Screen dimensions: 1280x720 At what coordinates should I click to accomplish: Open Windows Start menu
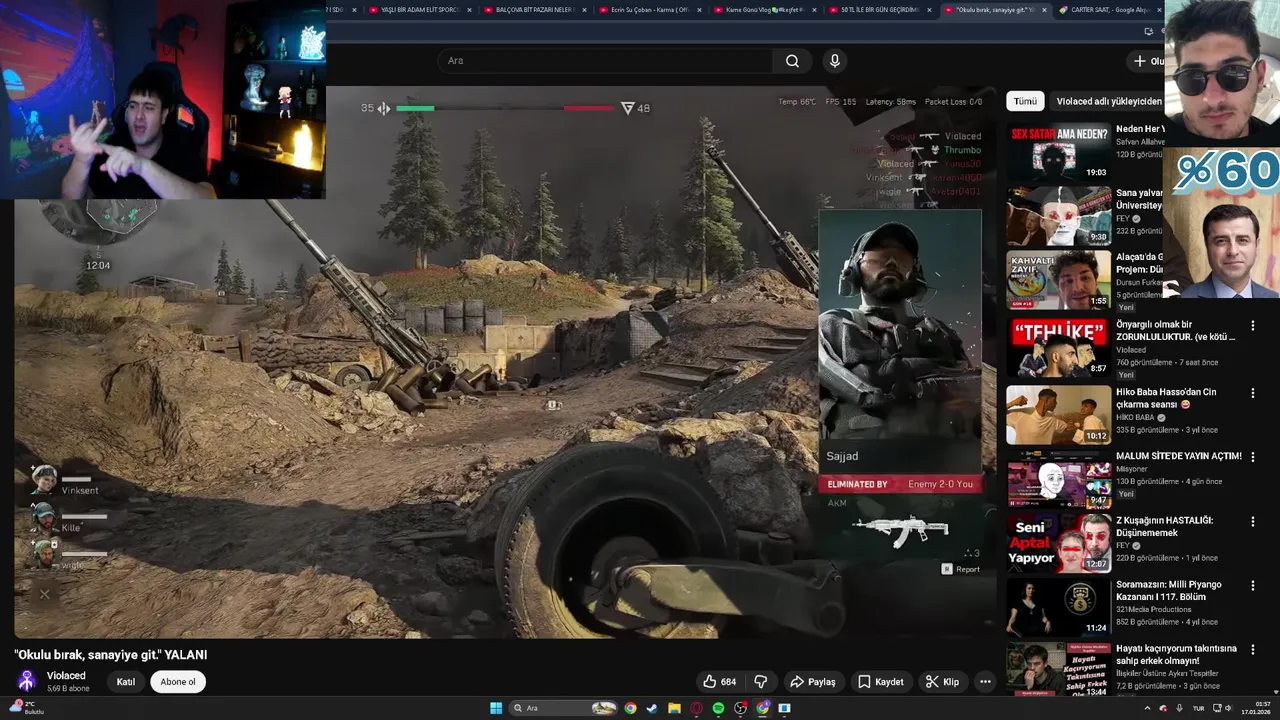(496, 708)
